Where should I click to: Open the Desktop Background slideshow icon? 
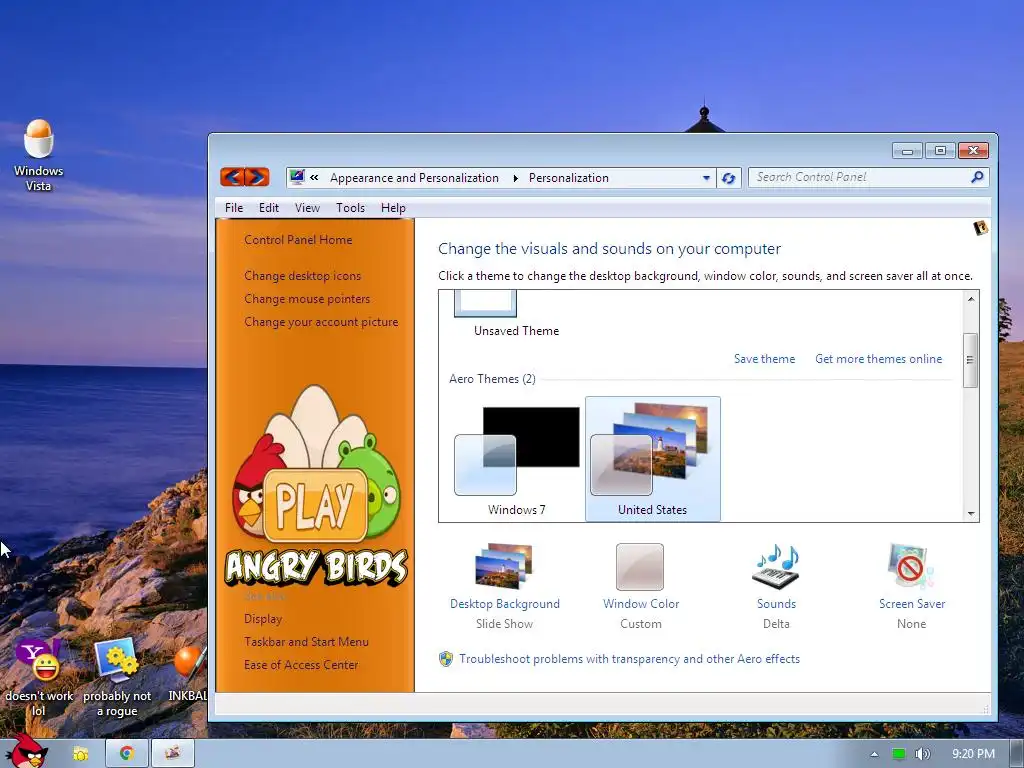click(504, 567)
